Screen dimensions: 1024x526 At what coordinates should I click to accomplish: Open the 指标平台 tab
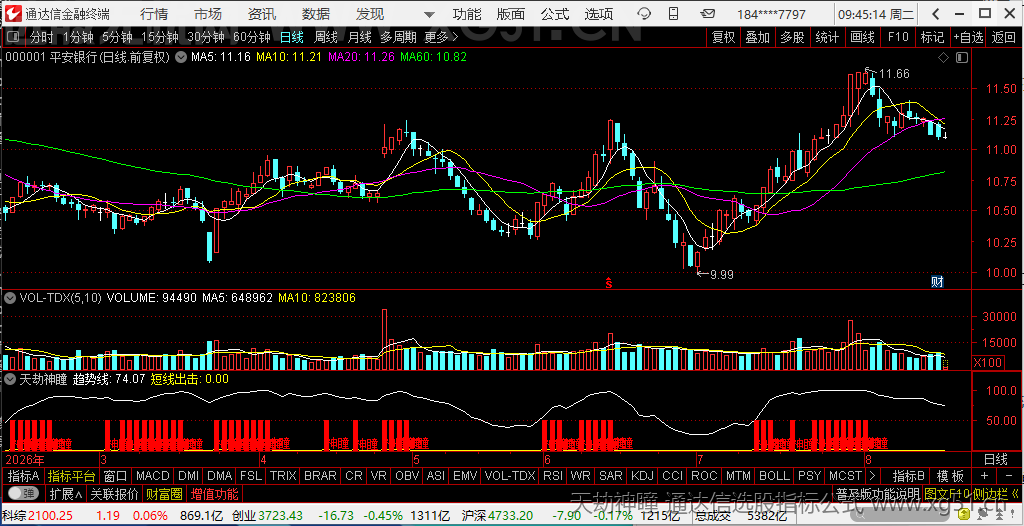point(72,476)
